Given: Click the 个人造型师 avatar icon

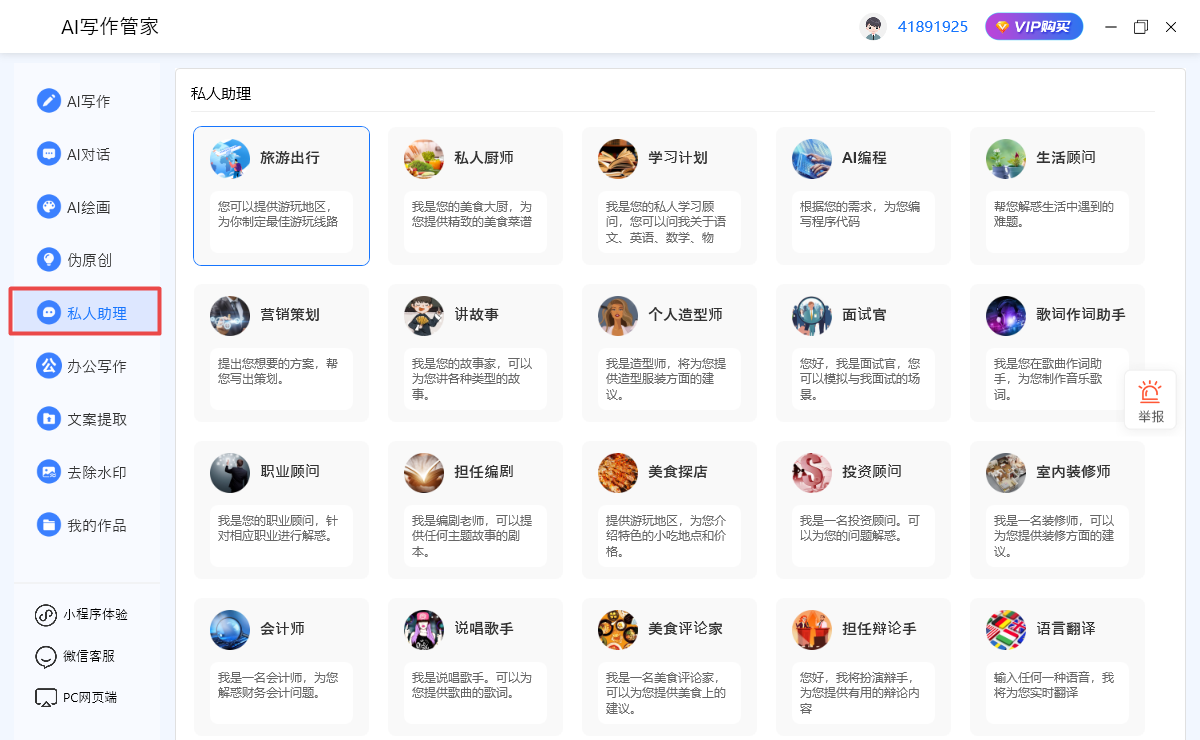Looking at the screenshot, I should pyautogui.click(x=618, y=315).
